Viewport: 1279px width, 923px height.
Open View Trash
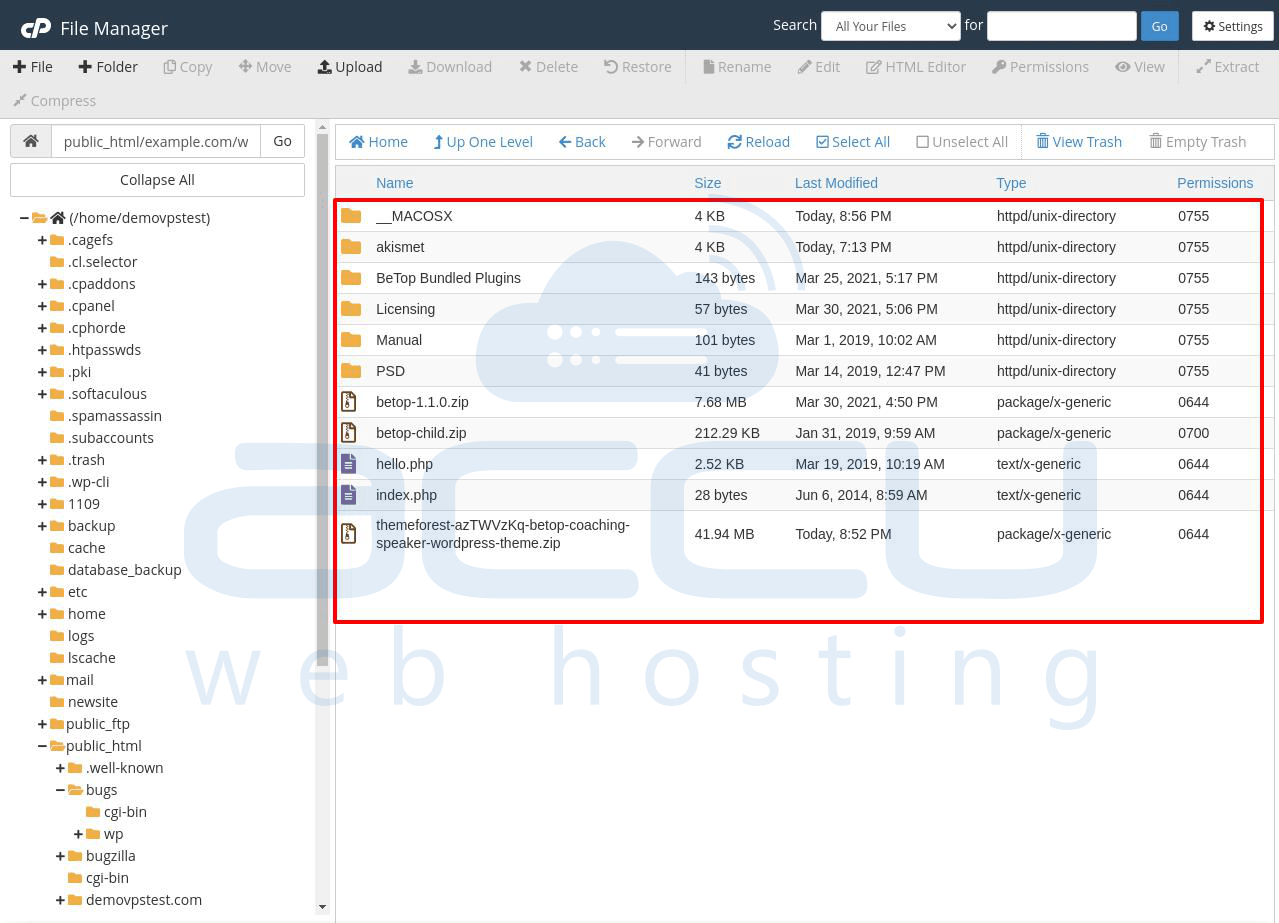tap(1079, 142)
